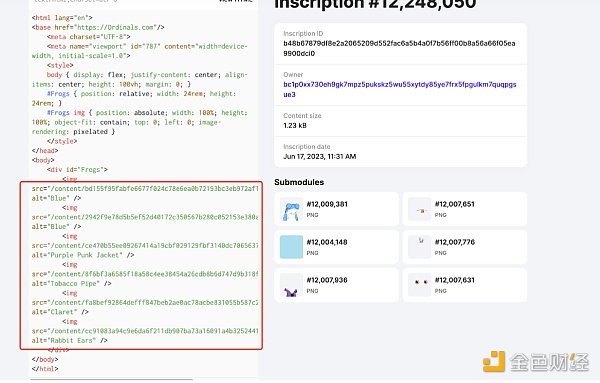The image size is (600, 383).
Task: Click the partially visible View HTML link
Action: [235, 1]
